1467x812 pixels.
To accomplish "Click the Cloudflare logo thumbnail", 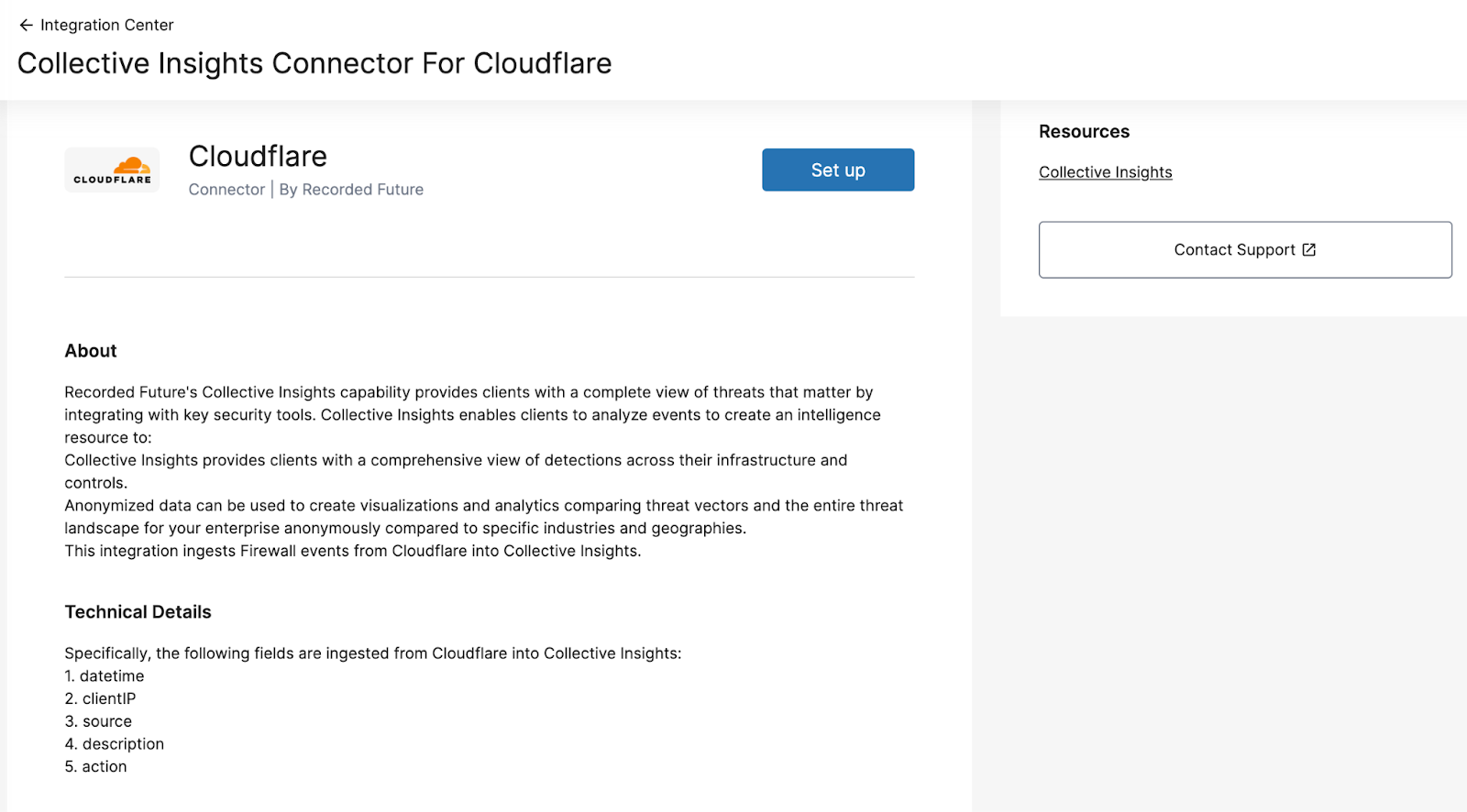I will tap(112, 170).
